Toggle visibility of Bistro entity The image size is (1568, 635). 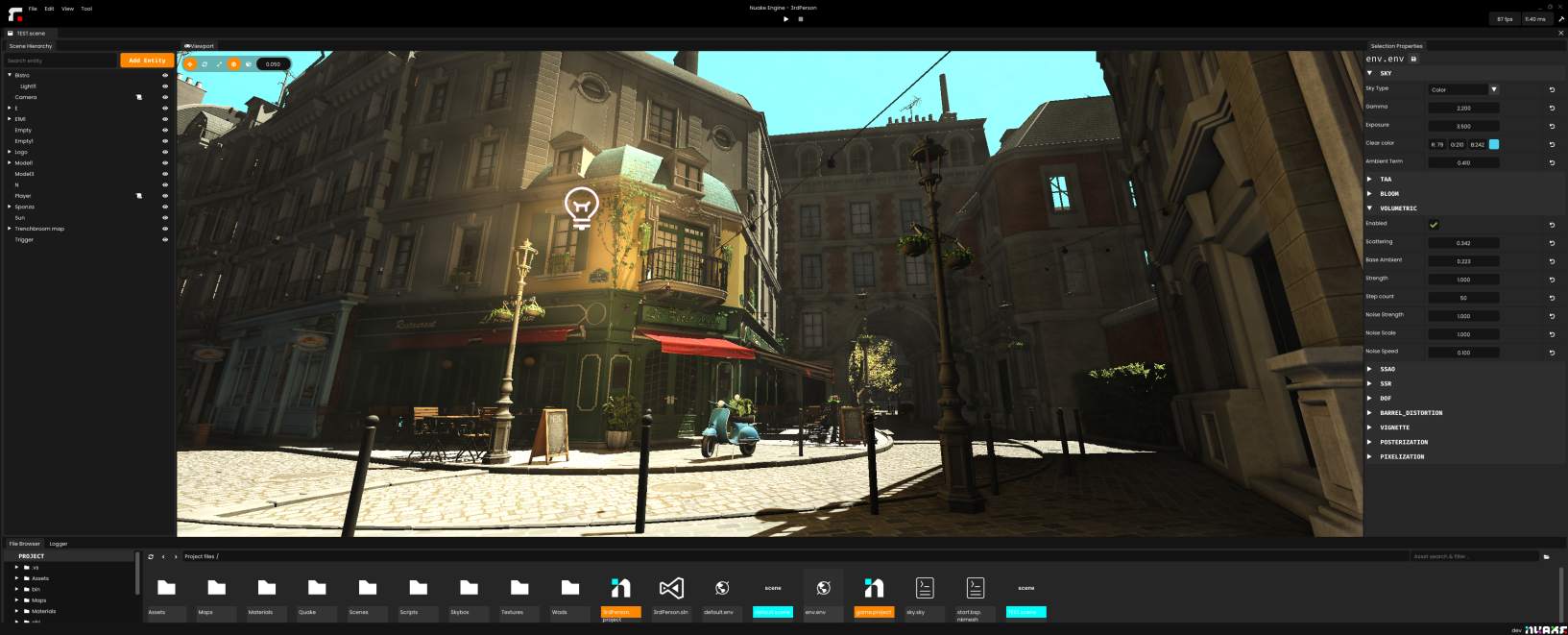coord(165,75)
